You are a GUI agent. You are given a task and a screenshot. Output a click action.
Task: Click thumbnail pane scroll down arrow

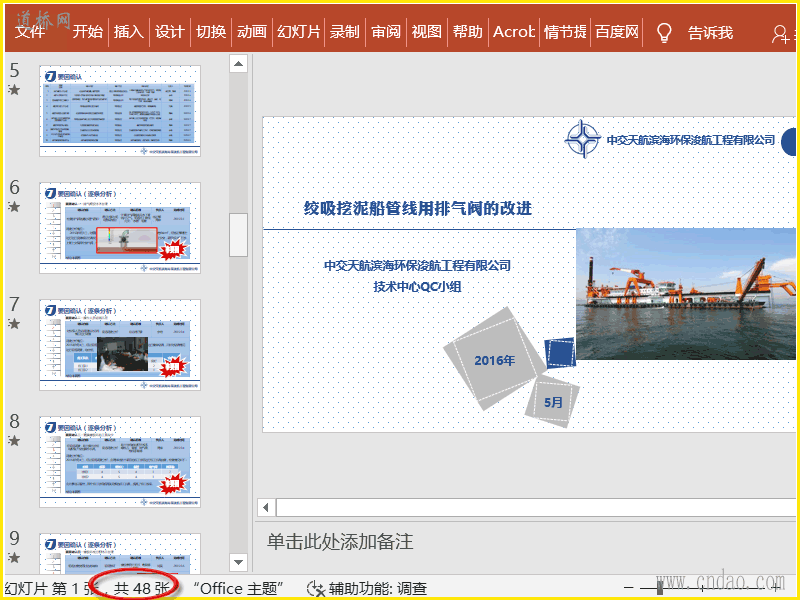click(238, 562)
